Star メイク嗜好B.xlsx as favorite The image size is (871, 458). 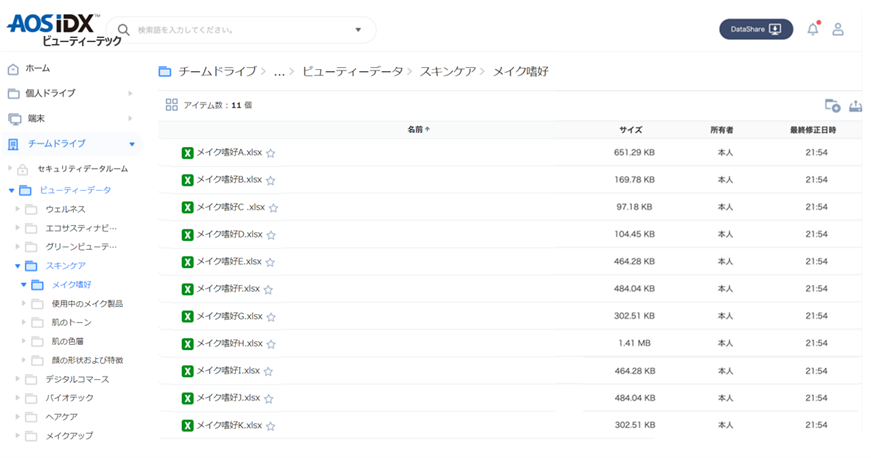click(x=271, y=180)
